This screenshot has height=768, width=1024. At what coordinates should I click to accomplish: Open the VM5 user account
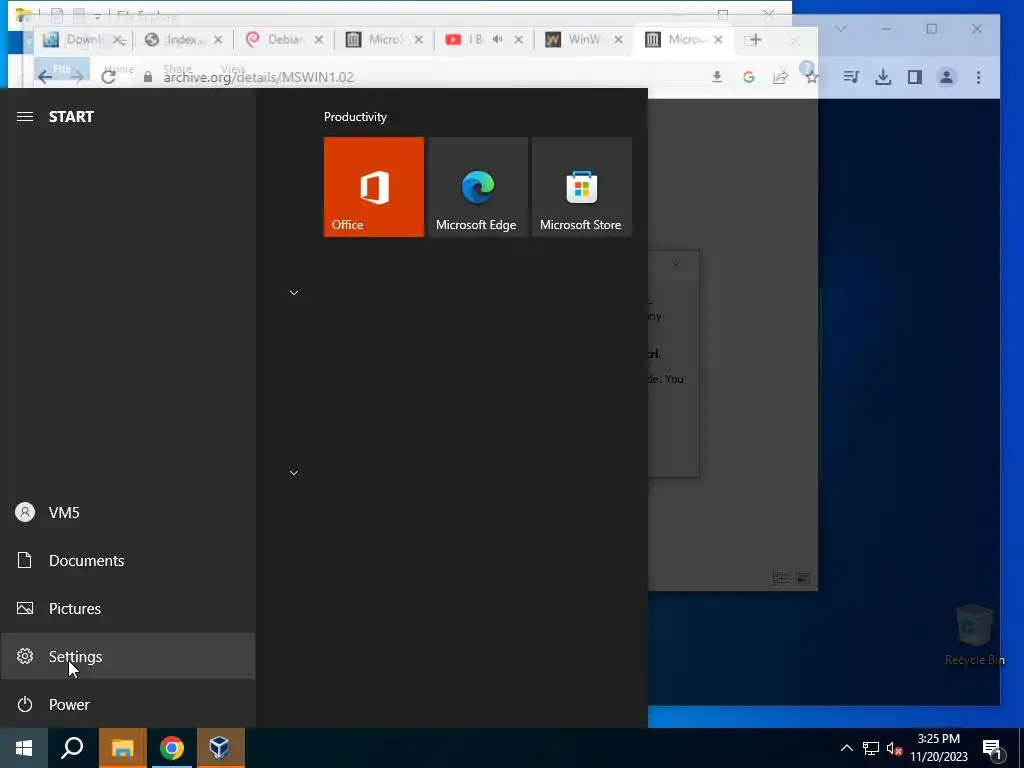pyautogui.click(x=127, y=512)
